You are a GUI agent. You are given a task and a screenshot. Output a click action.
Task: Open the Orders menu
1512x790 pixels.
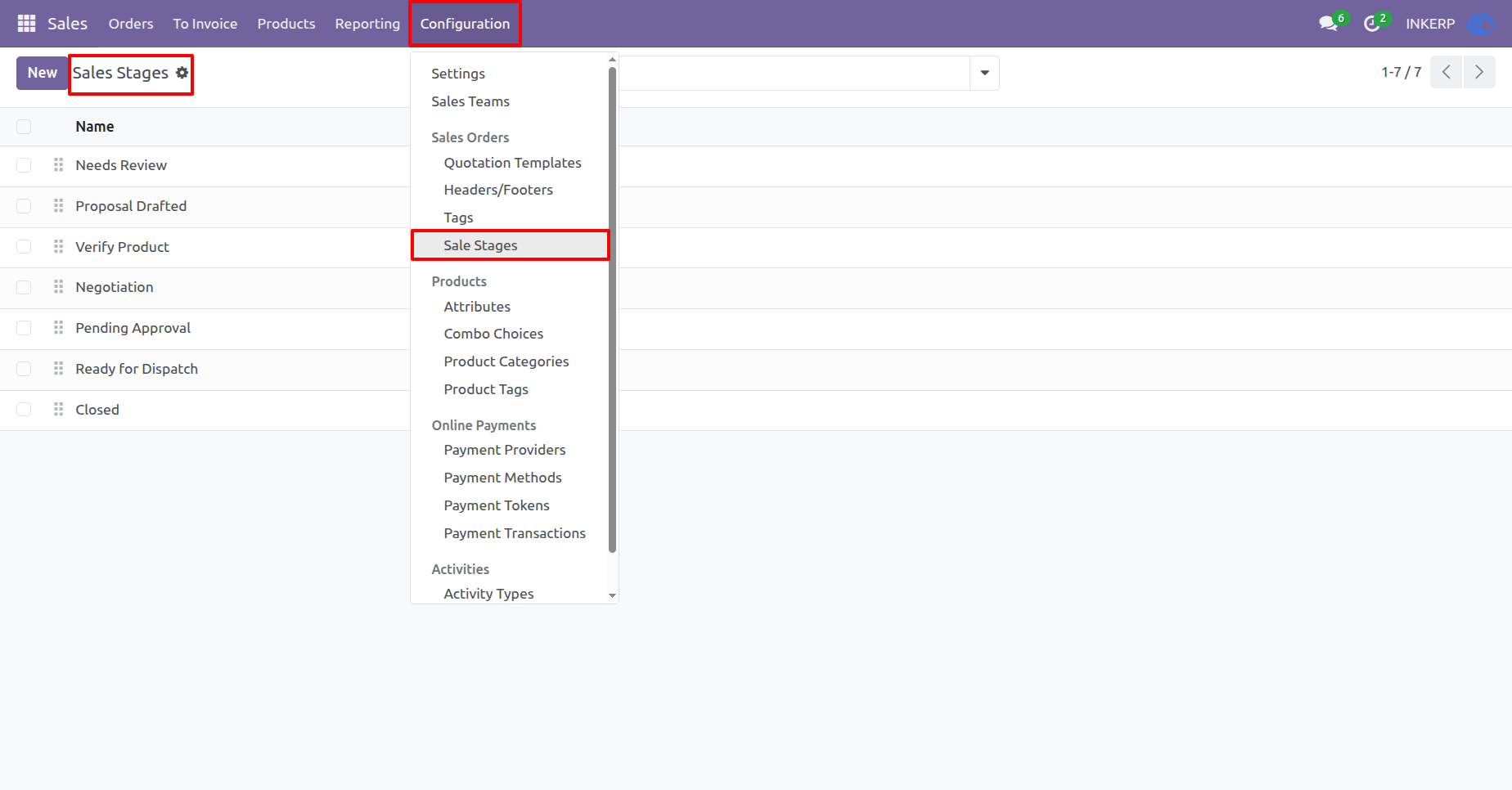pos(131,24)
